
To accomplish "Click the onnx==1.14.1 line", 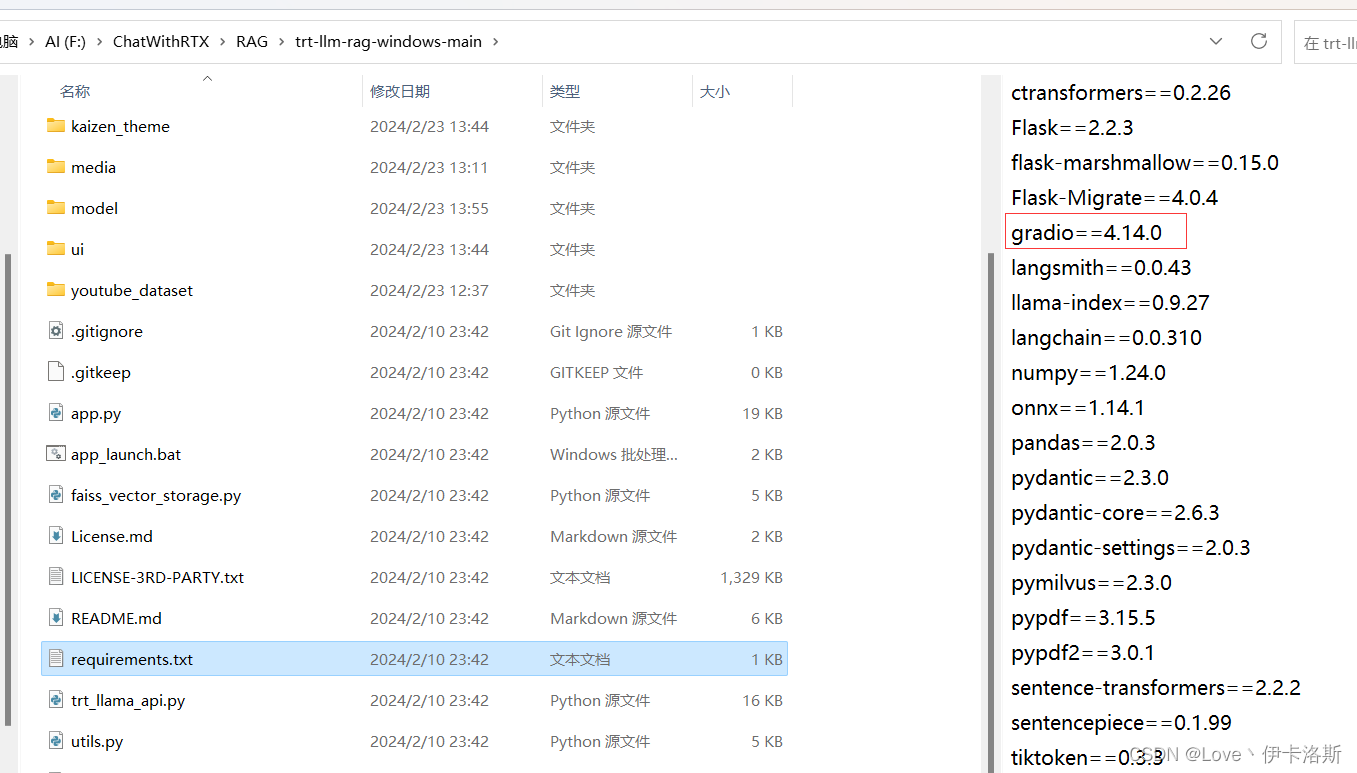I will 1078,408.
